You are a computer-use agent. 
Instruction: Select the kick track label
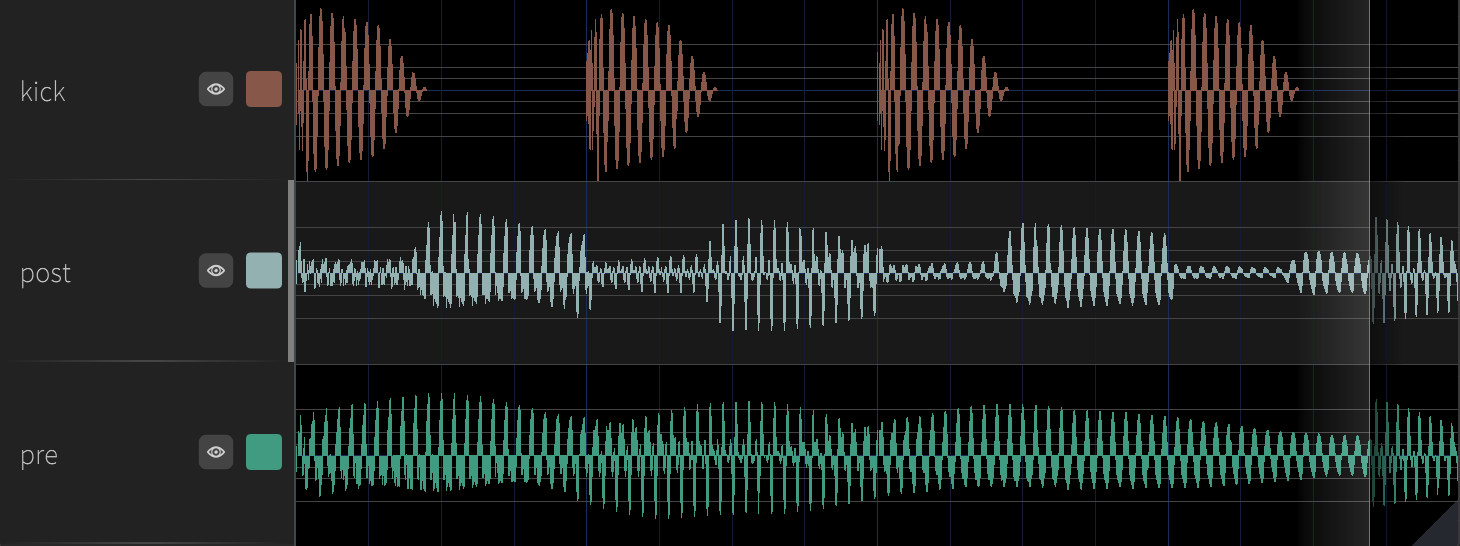43,91
